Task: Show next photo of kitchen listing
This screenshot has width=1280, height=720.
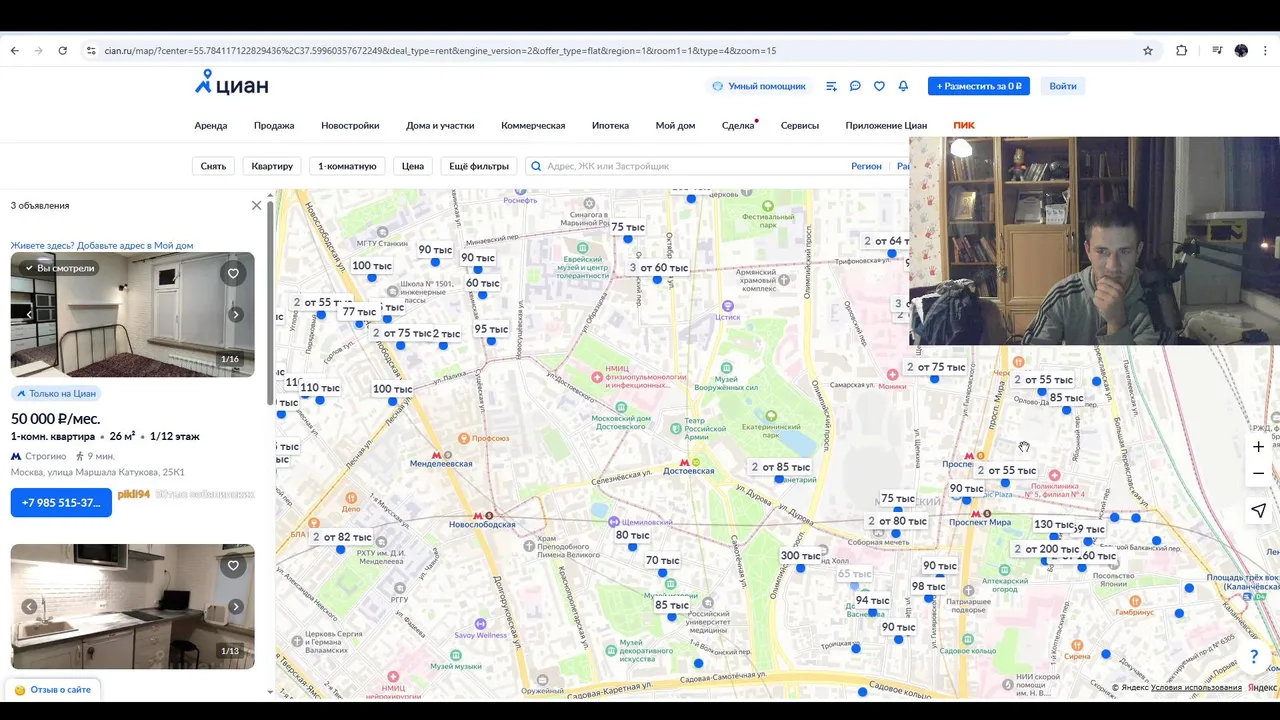Action: pyautogui.click(x=236, y=606)
